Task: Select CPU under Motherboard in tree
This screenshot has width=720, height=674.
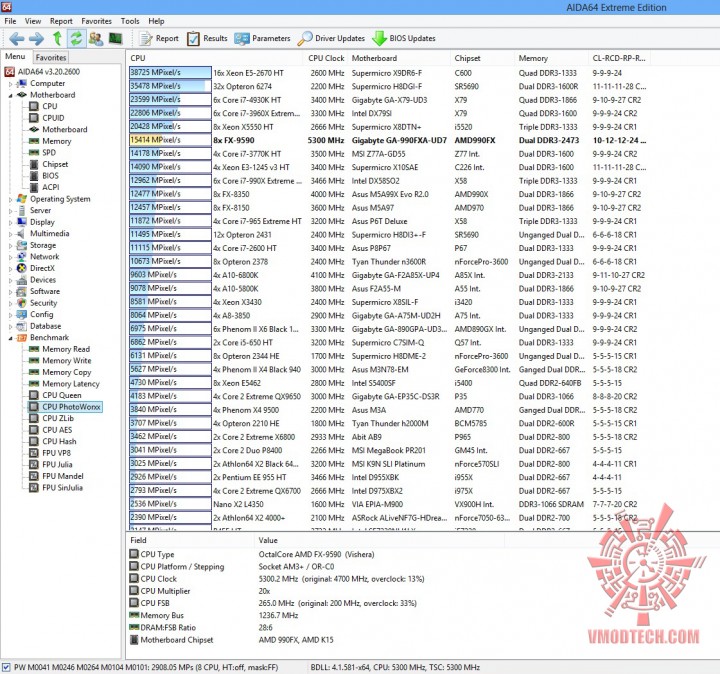Action: click(x=44, y=106)
